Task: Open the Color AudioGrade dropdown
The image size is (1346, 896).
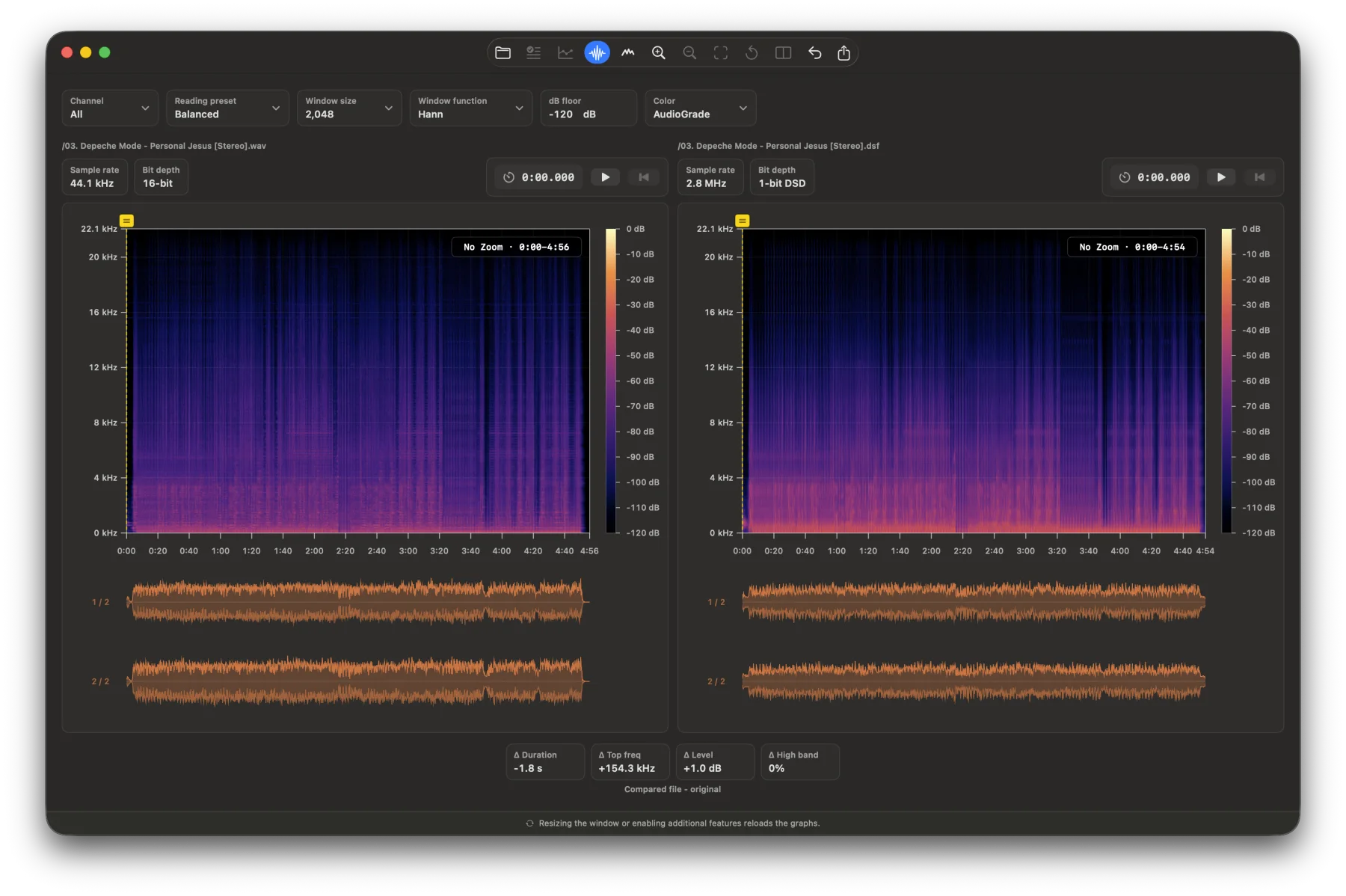Action: (x=701, y=108)
